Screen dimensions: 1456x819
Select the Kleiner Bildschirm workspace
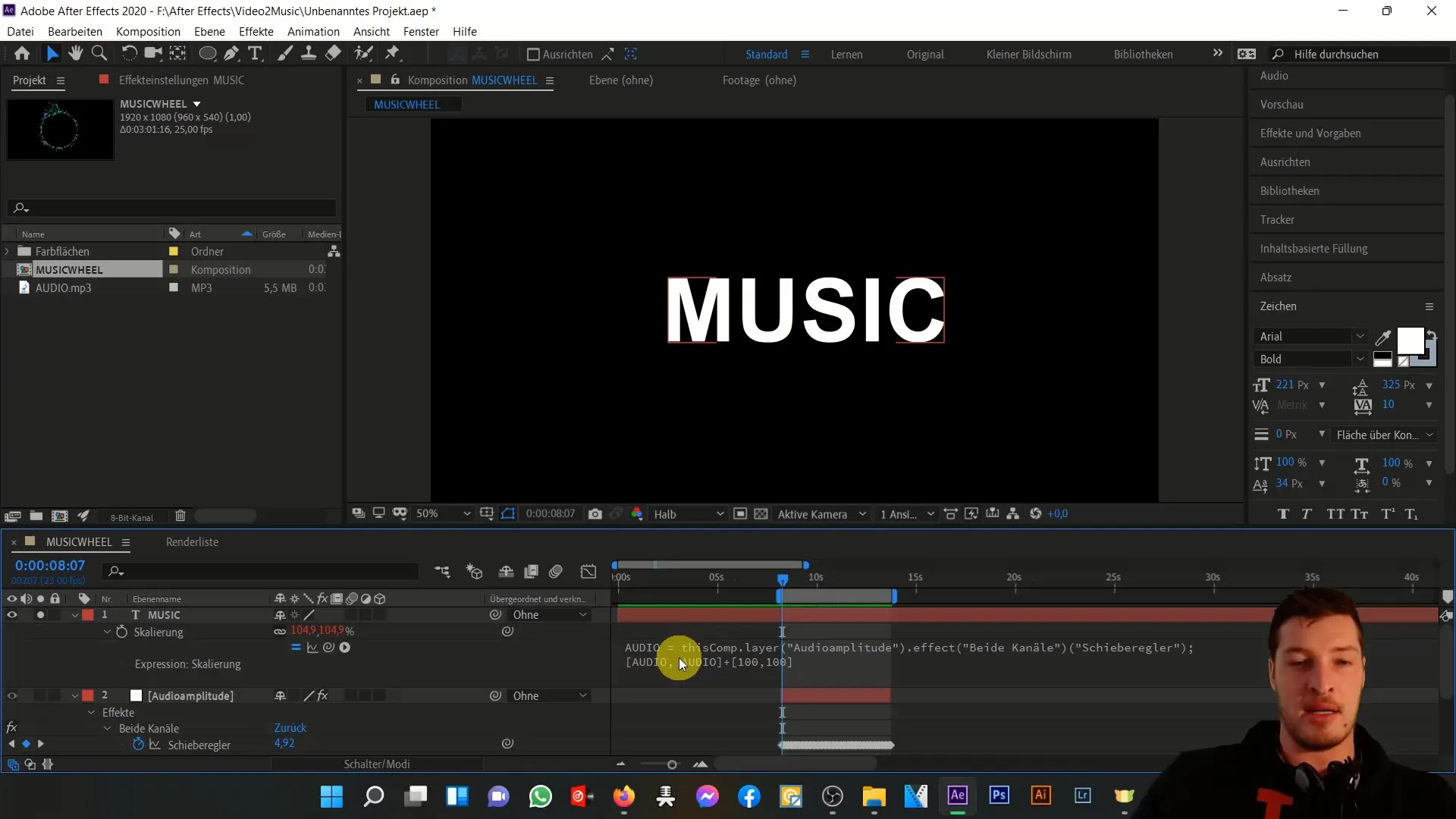[x=1028, y=55]
